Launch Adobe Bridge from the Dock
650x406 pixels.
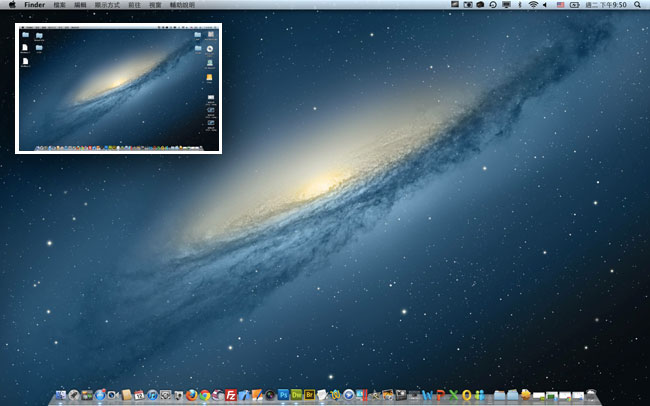(309, 395)
